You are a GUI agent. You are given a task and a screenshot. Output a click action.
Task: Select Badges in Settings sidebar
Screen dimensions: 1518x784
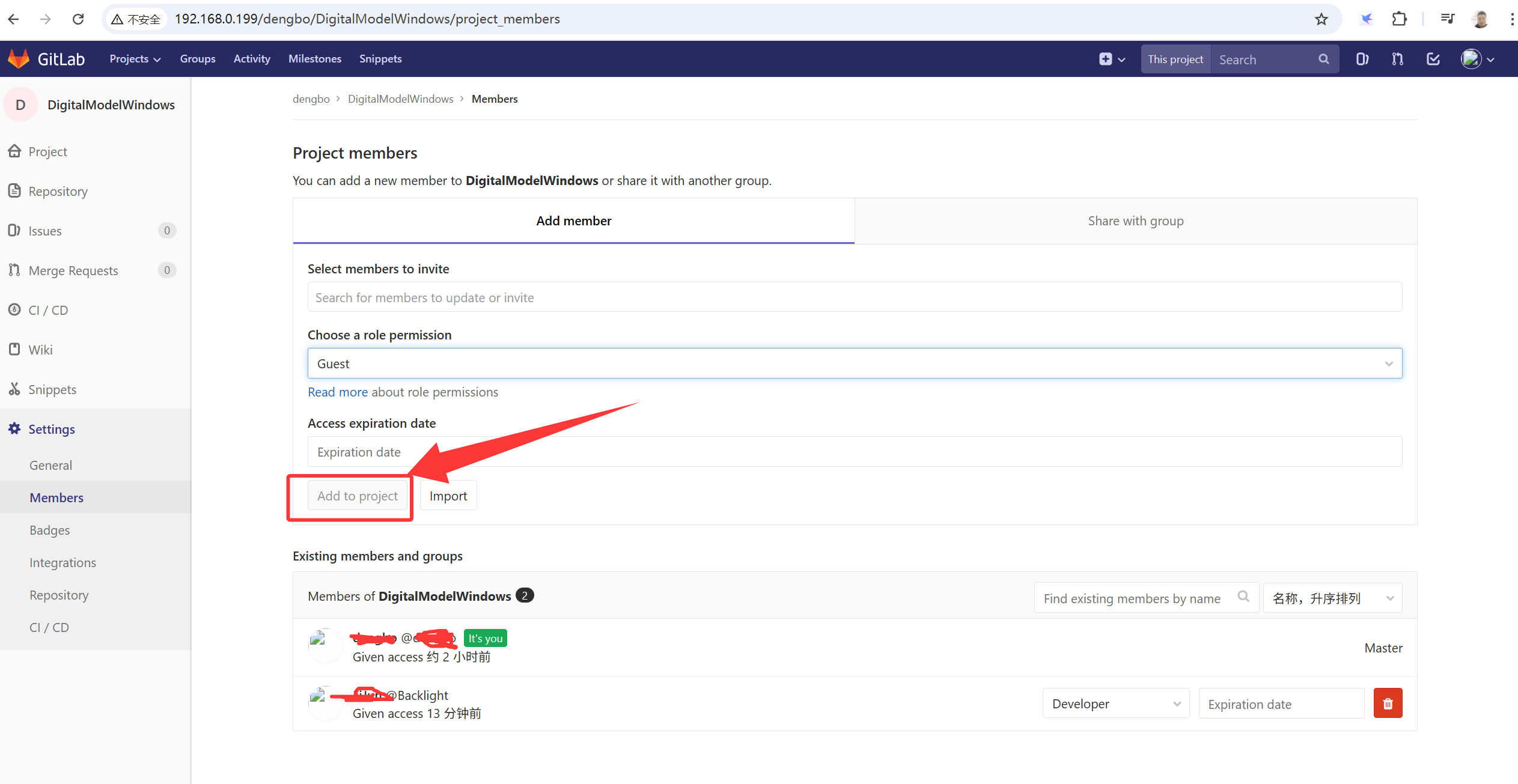tap(50, 530)
